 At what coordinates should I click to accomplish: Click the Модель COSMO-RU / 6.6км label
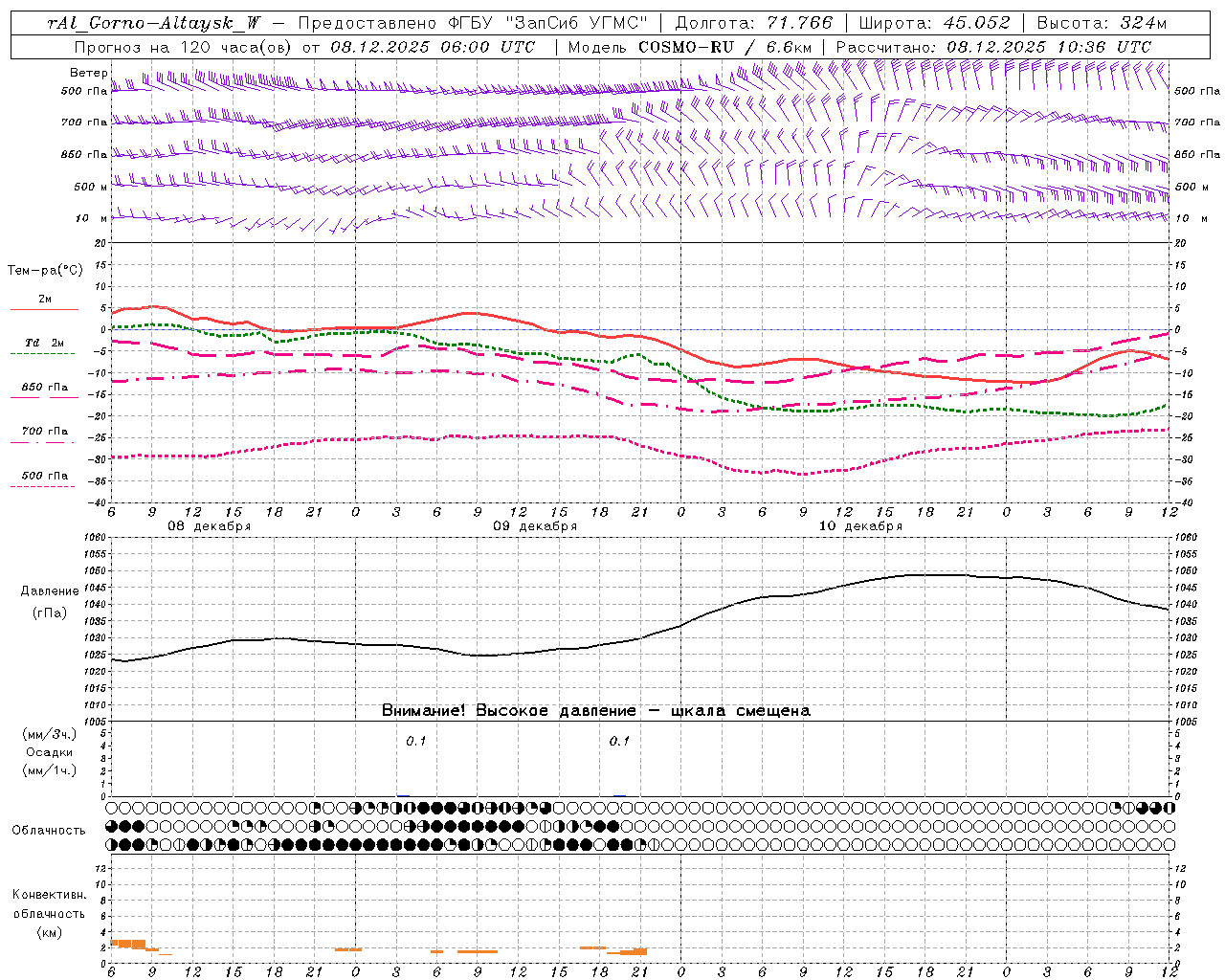coord(689,47)
